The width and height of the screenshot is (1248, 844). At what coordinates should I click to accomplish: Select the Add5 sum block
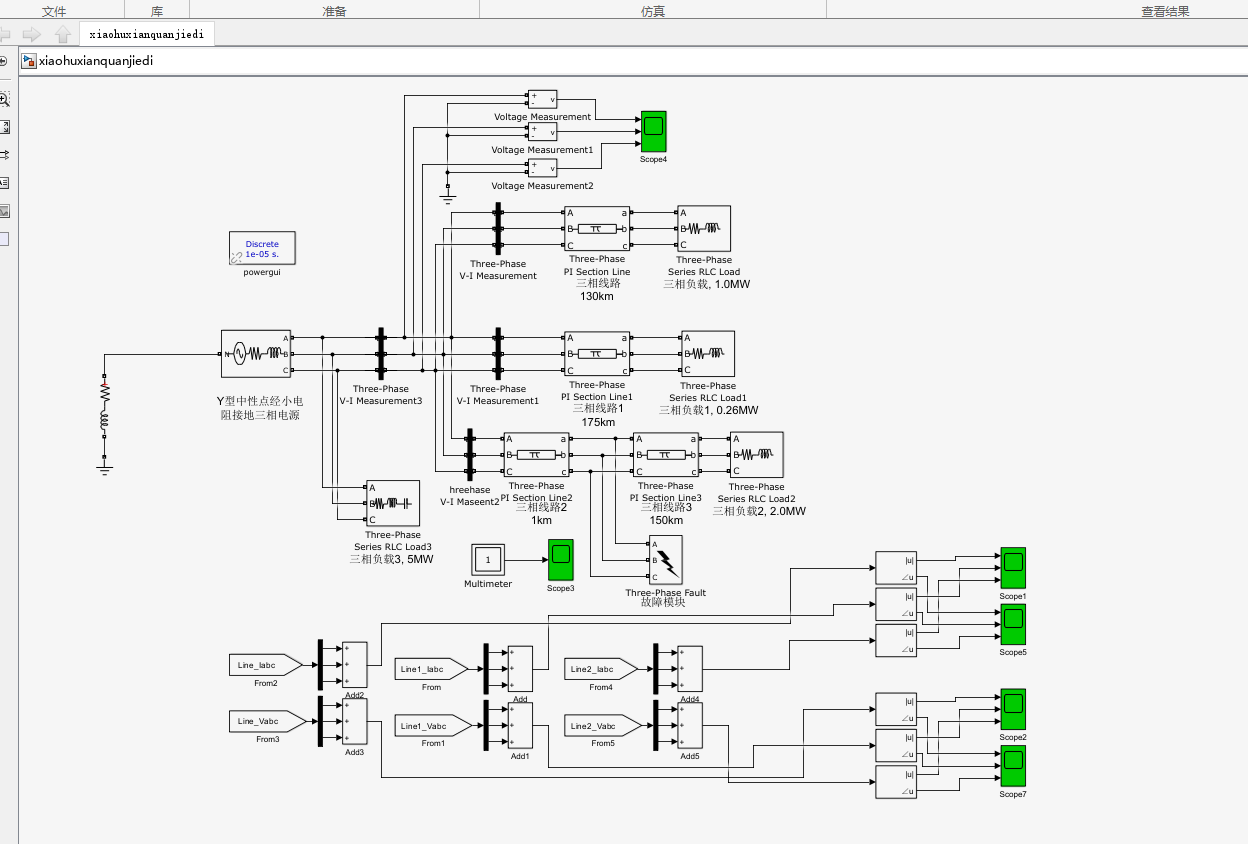click(x=690, y=726)
